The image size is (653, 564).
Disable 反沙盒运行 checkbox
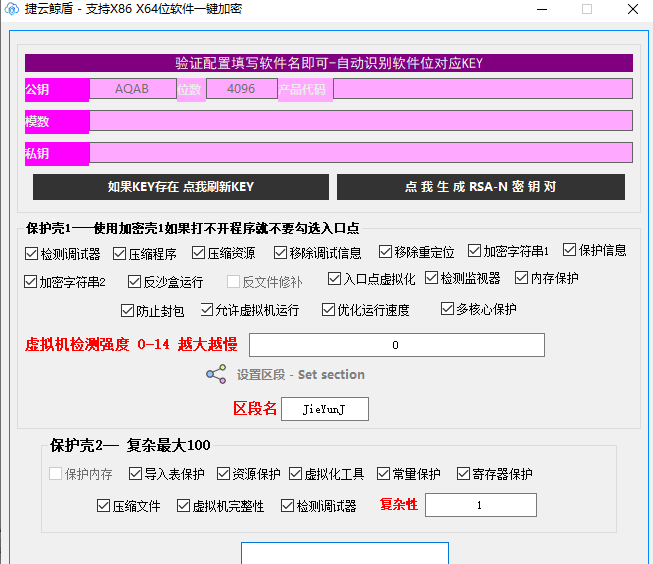point(134,282)
